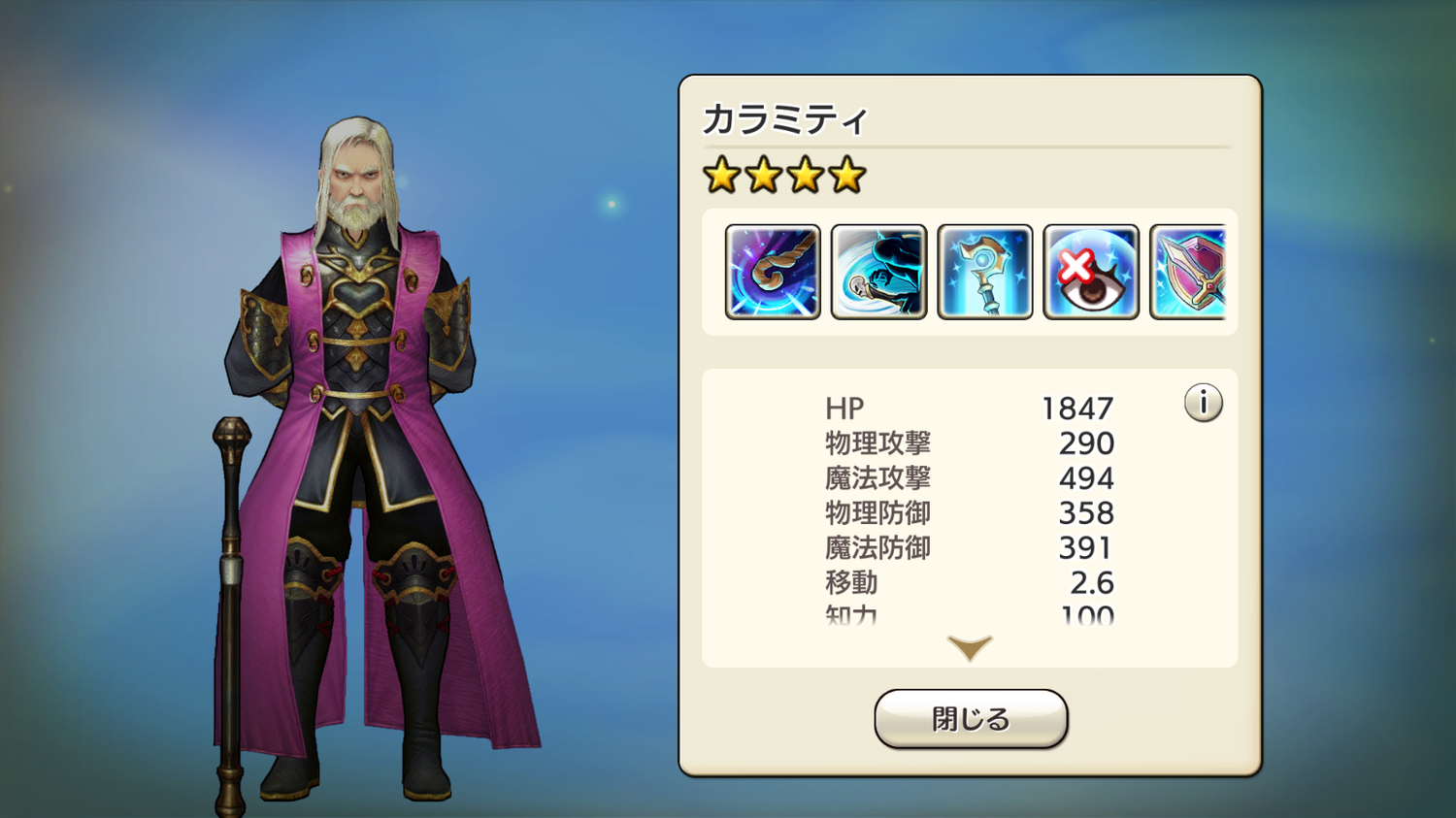Click the カラミティ character name title
1456x818 pixels.
pyautogui.click(x=784, y=119)
